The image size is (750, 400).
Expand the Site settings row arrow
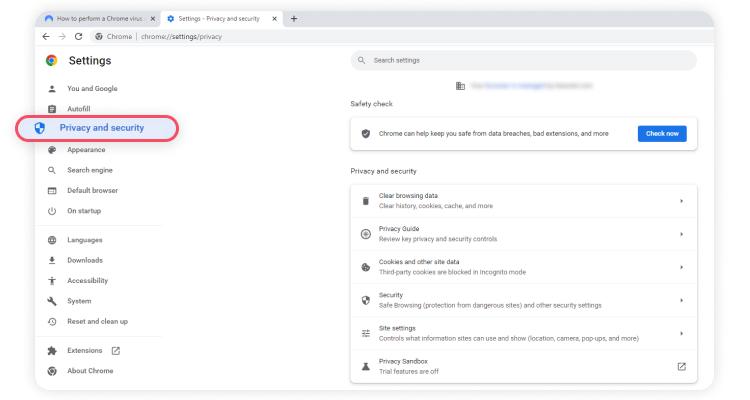(x=682, y=333)
